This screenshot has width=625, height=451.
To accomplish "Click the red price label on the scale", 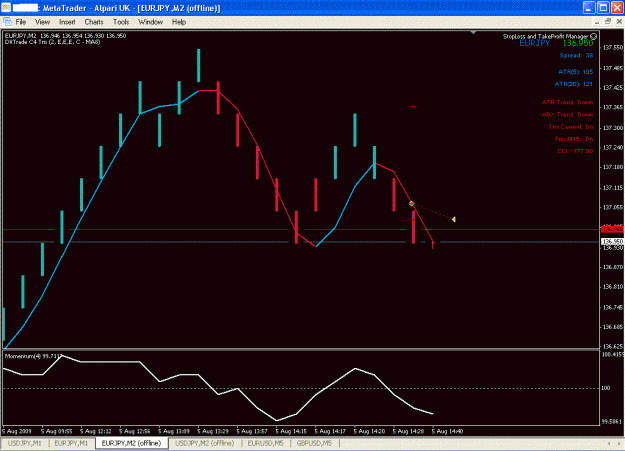I will click(612, 229).
